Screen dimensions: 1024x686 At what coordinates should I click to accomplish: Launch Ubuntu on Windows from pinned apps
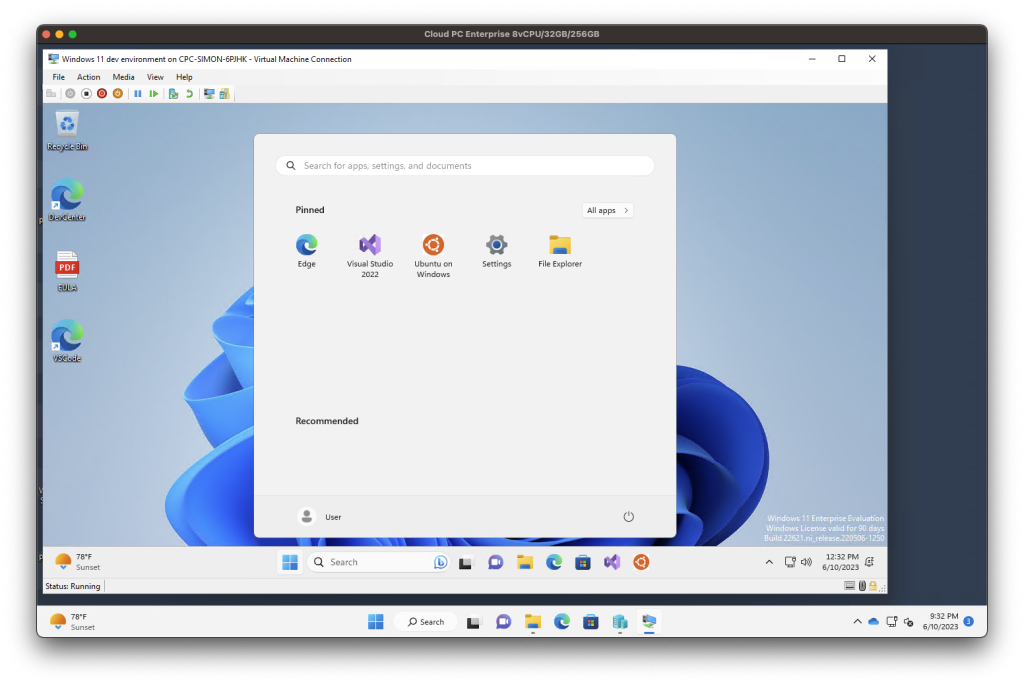[x=433, y=254]
